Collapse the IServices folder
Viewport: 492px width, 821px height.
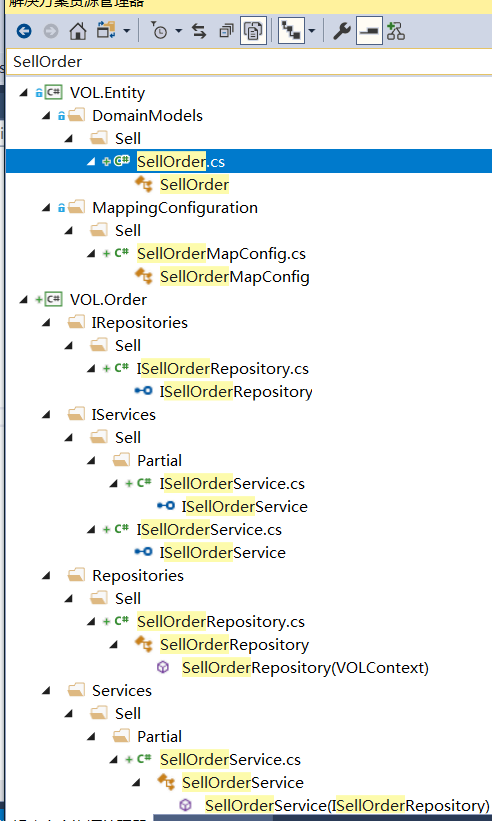point(46,415)
